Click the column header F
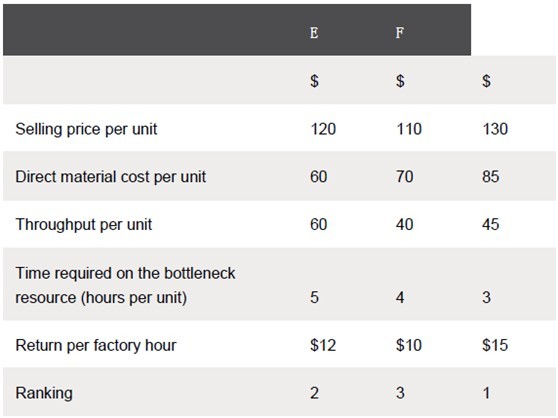 400,33
